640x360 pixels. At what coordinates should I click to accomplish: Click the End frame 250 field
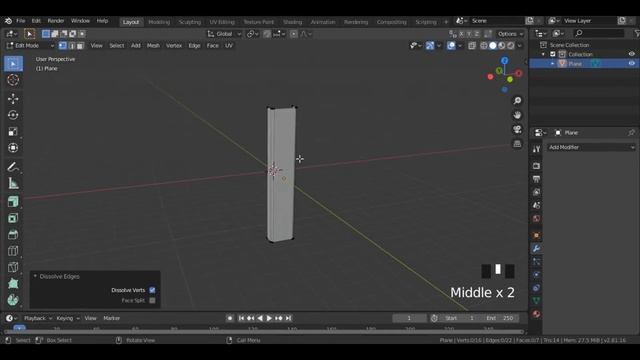click(501, 318)
